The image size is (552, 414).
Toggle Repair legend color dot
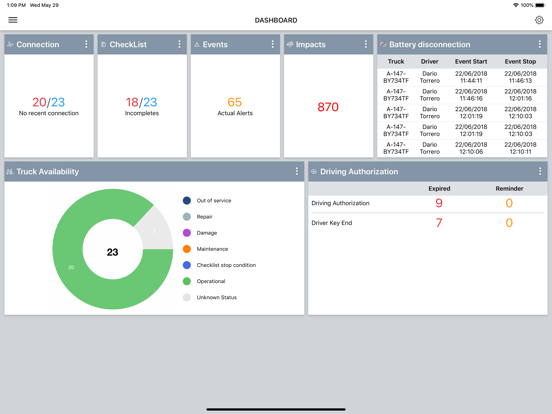pos(187,217)
